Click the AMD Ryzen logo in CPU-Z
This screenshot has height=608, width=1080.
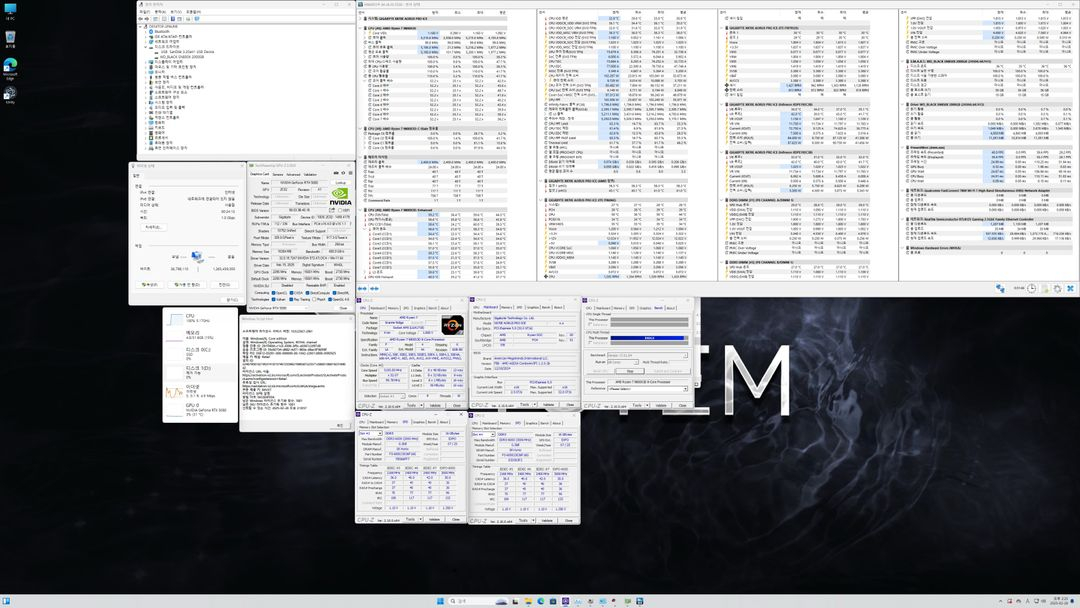(x=452, y=325)
